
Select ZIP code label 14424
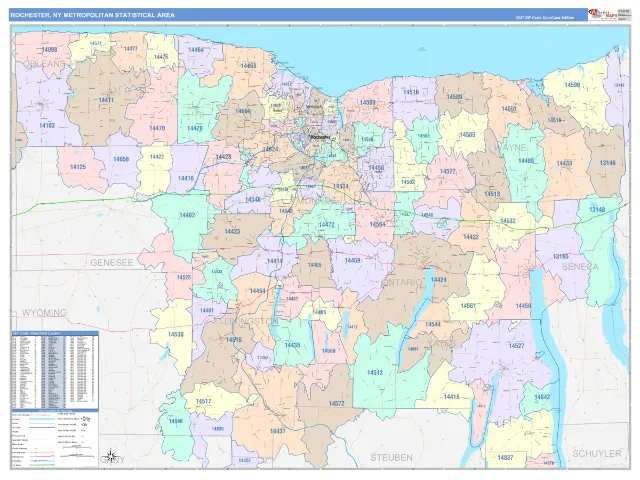pyautogui.click(x=439, y=280)
